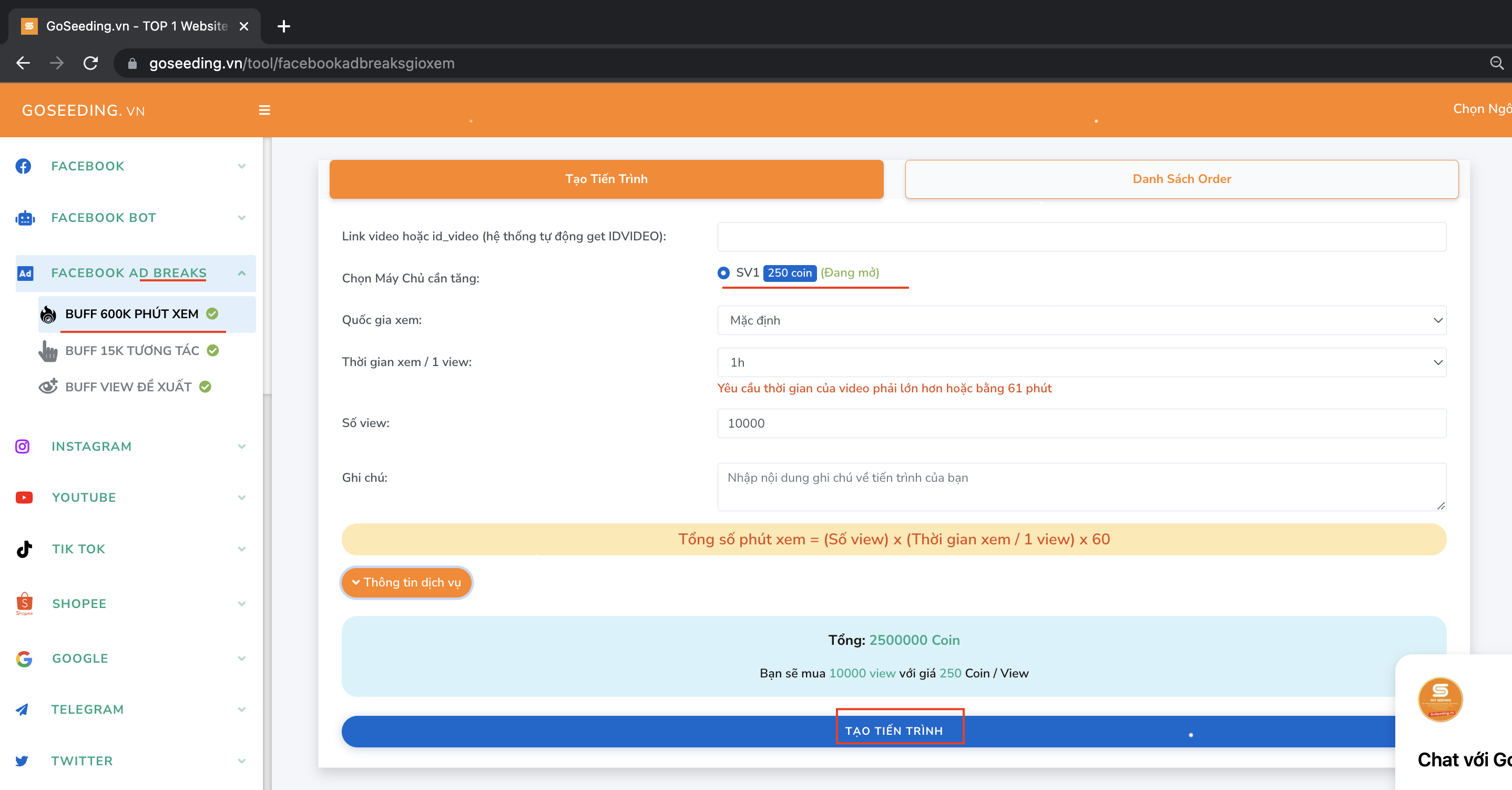Click the GoSeeding chat support icon

[1440, 700]
